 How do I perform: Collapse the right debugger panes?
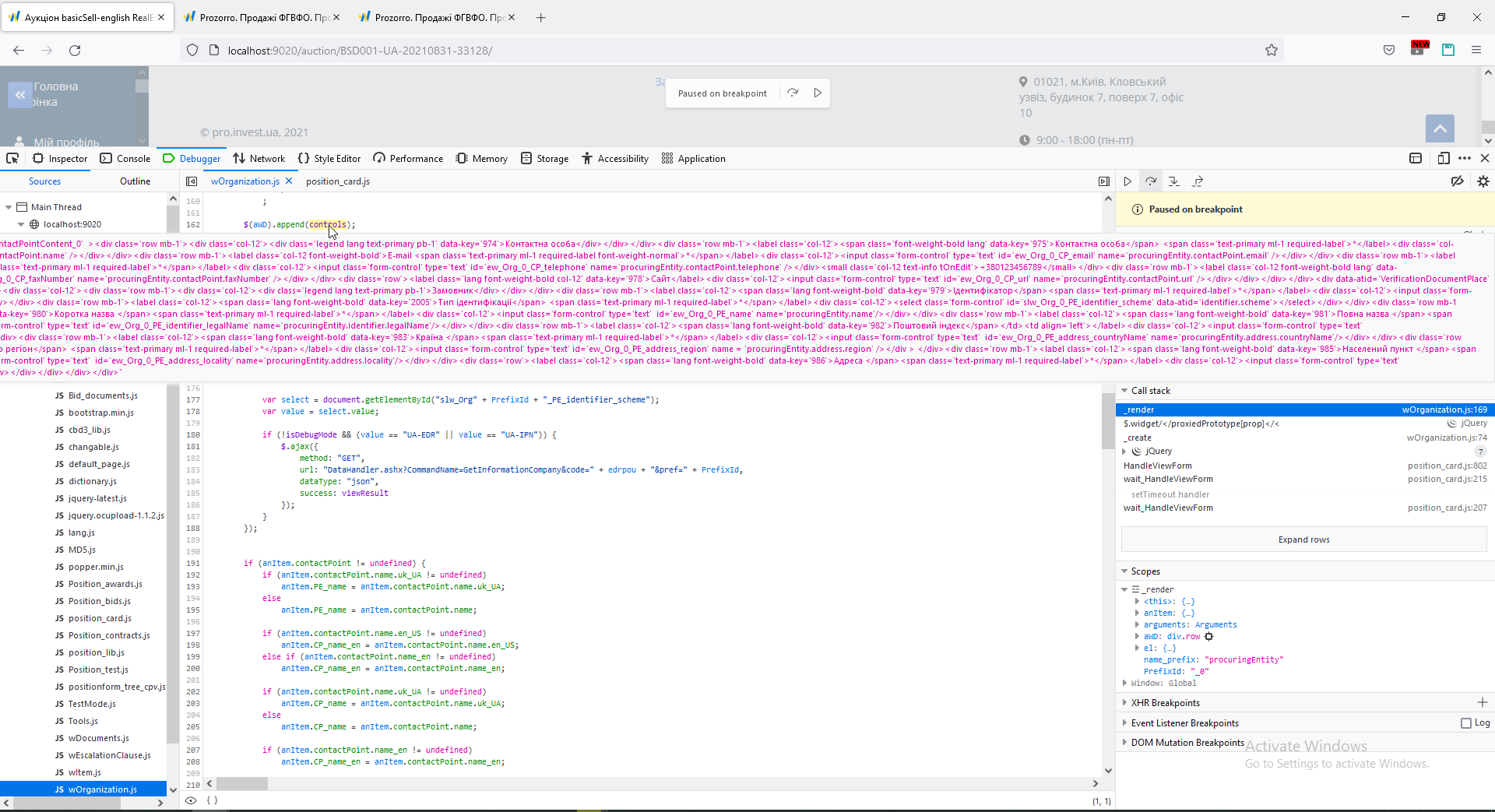(x=1103, y=181)
